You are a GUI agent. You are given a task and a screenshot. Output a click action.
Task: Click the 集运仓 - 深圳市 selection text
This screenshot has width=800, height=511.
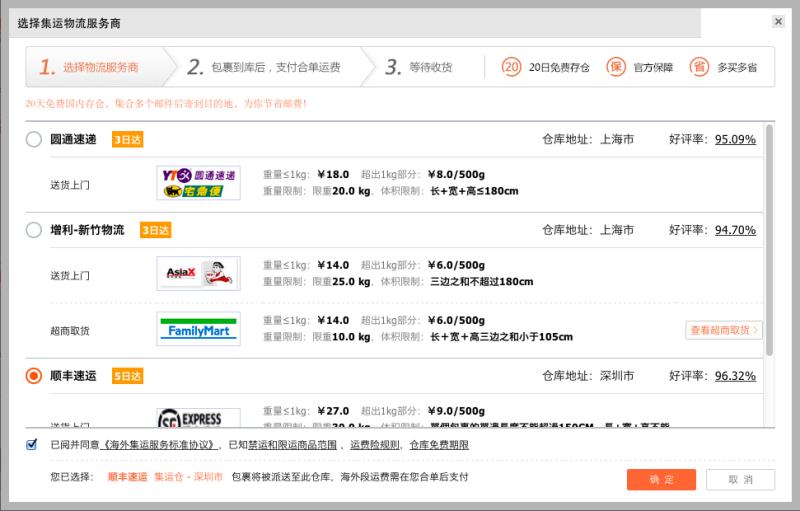coord(189,477)
